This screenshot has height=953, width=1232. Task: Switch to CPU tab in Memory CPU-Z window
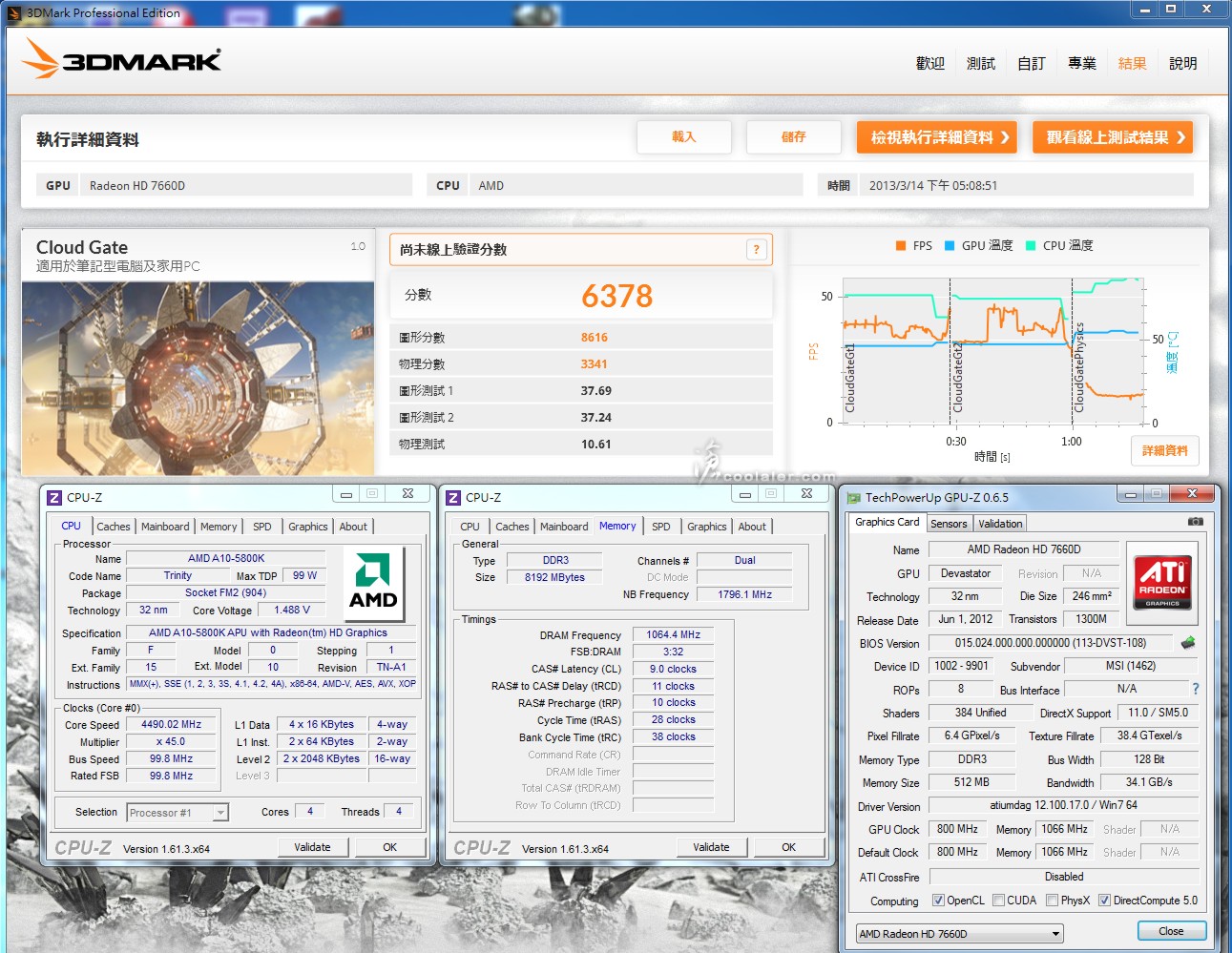coord(470,527)
